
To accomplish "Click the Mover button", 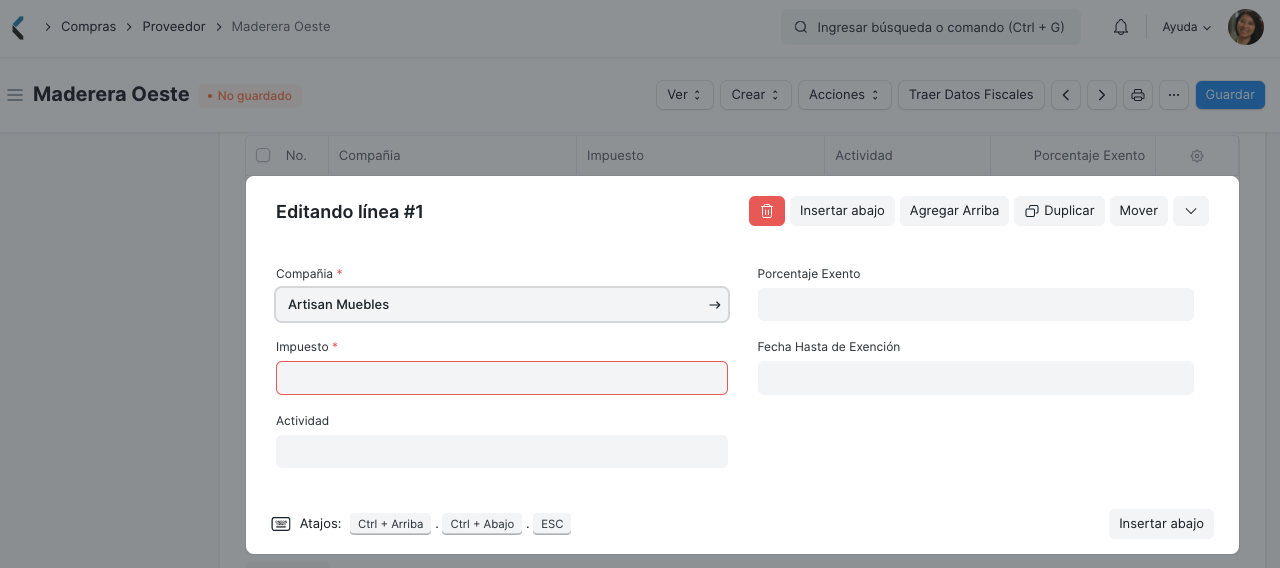I will click(x=1139, y=211).
